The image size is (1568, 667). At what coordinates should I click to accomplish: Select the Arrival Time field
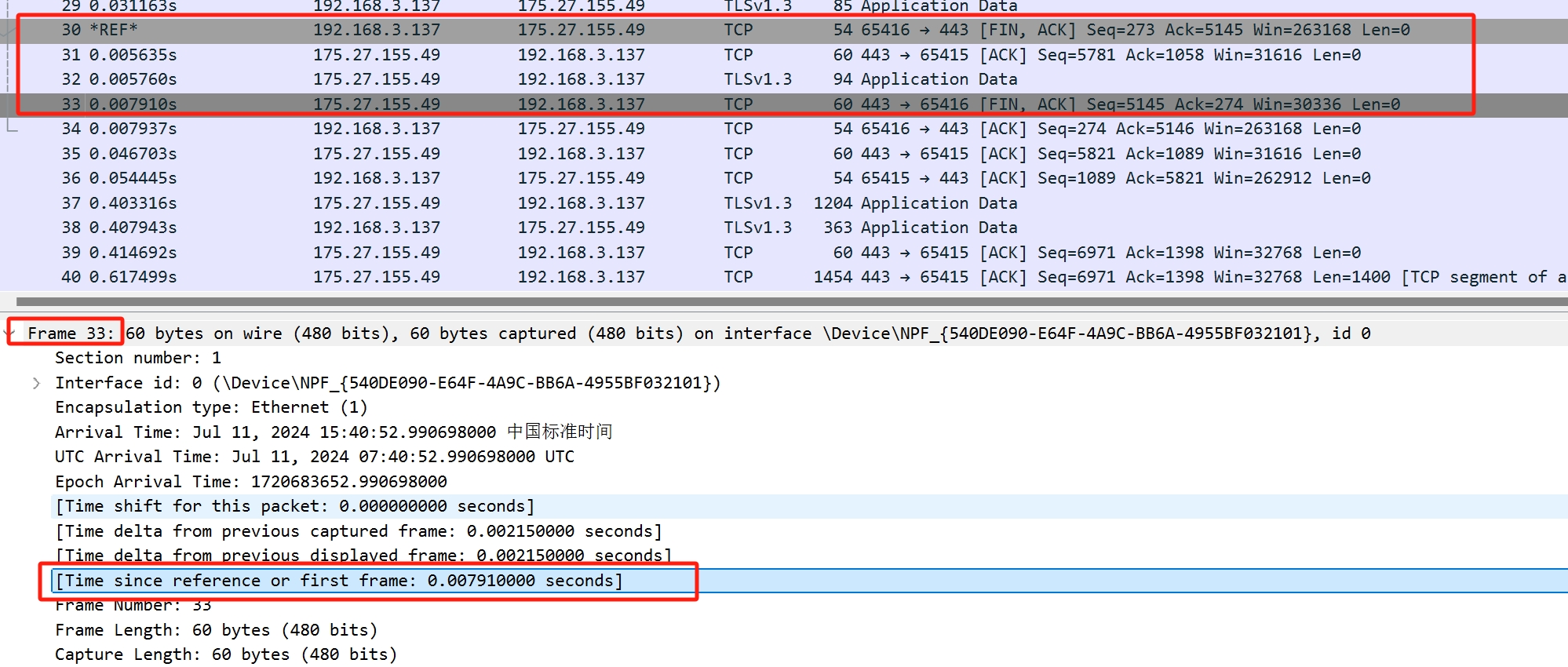pyautogui.click(x=334, y=432)
